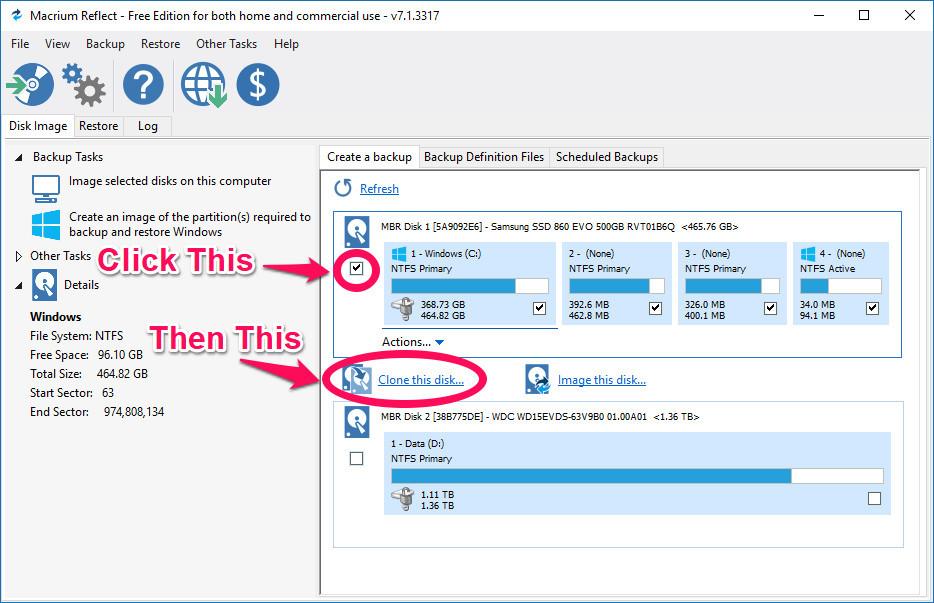Open the Restore menu
This screenshot has height=603, width=934.
(x=160, y=43)
